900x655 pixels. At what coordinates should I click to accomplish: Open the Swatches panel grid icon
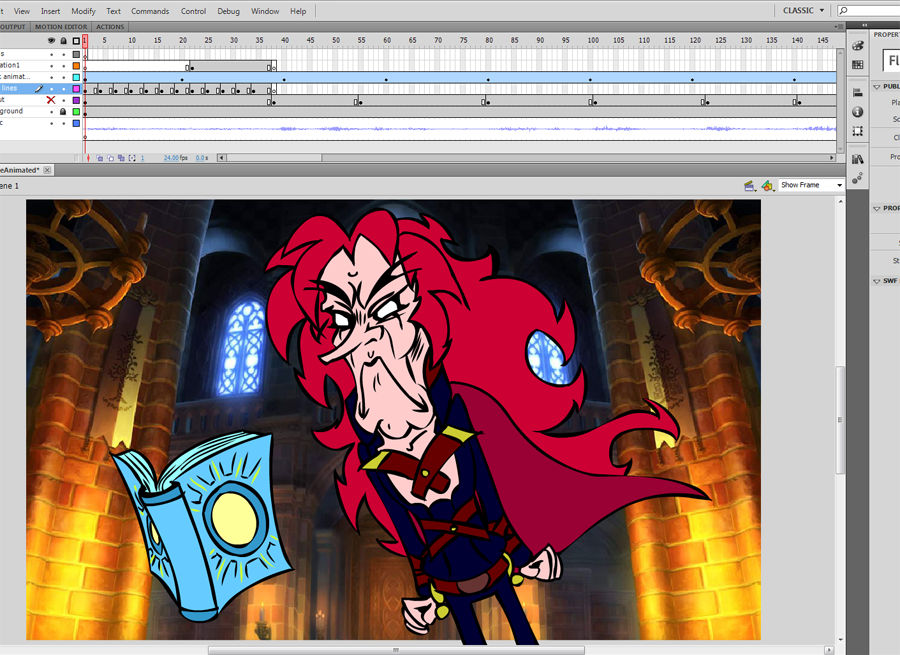(858, 65)
